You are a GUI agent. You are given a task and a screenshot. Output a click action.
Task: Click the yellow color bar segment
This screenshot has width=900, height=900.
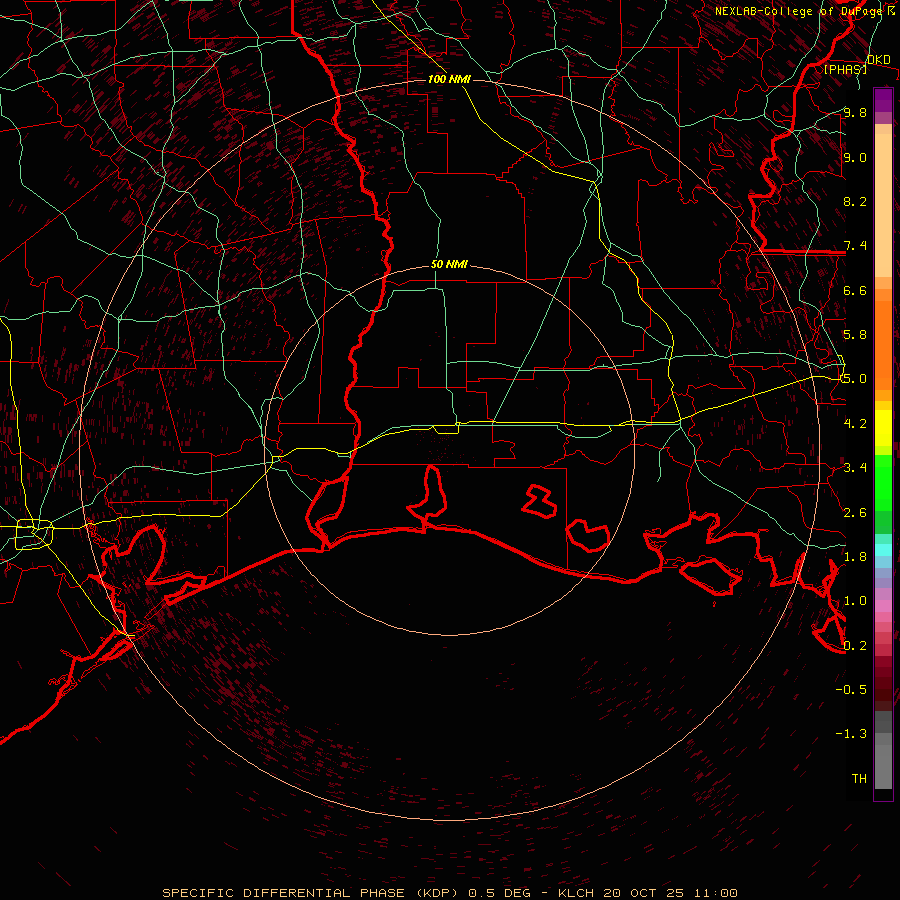[883, 428]
